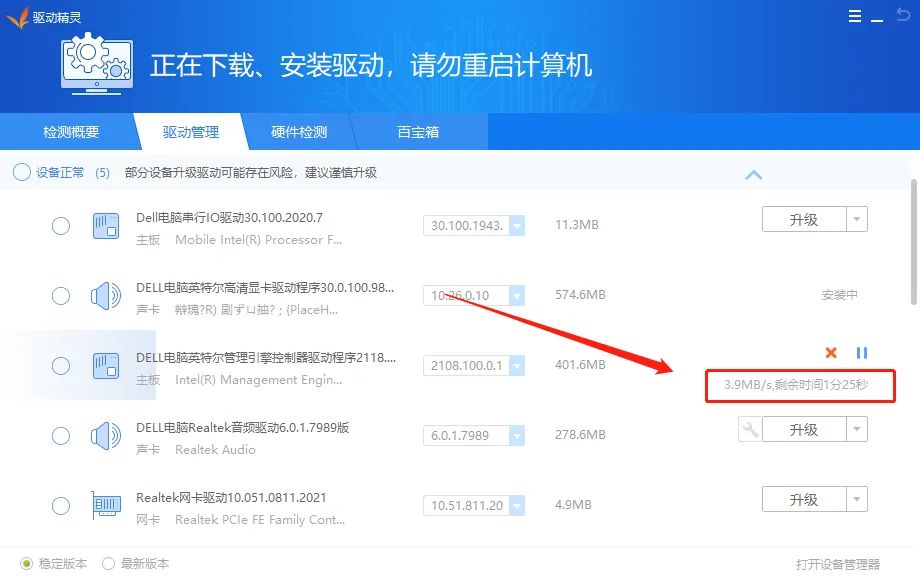Click size value 278.6MB
Image resolution: width=920 pixels, height=580 pixels.
pos(580,435)
